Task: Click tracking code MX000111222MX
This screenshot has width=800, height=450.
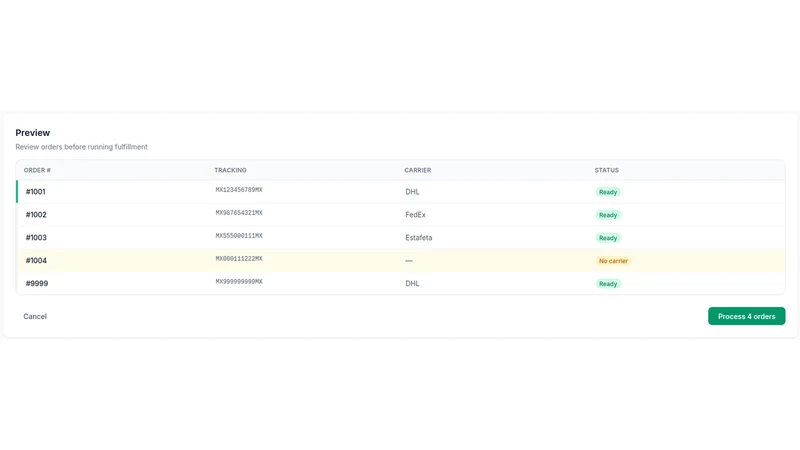Action: (239, 259)
